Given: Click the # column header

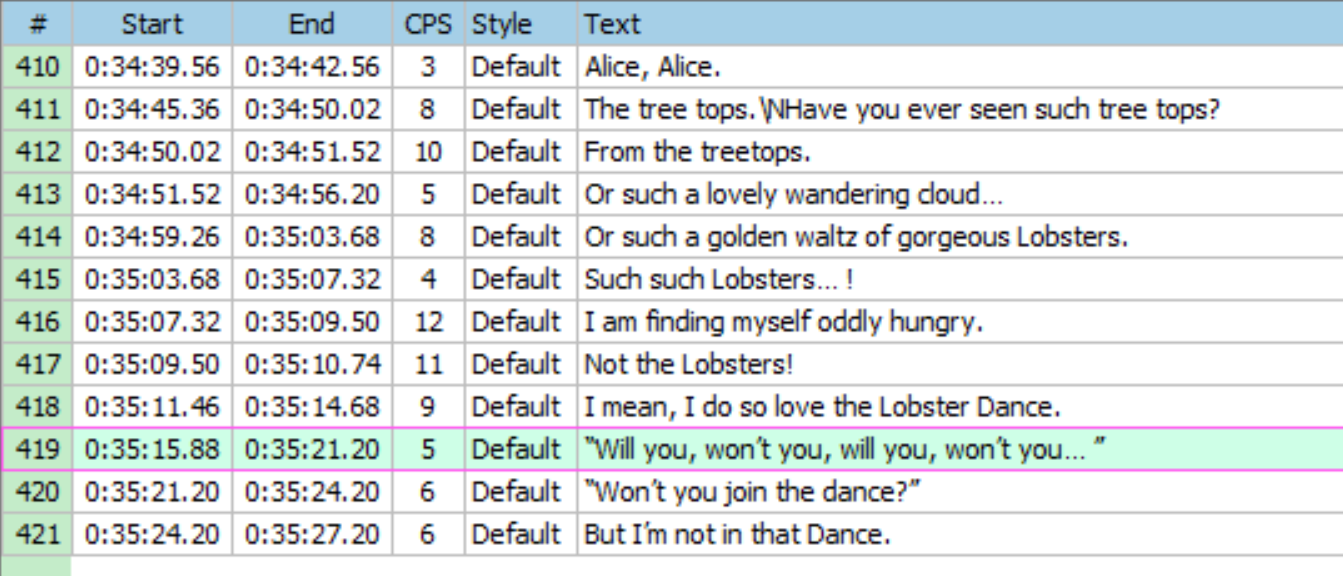Looking at the screenshot, I should click(38, 24).
